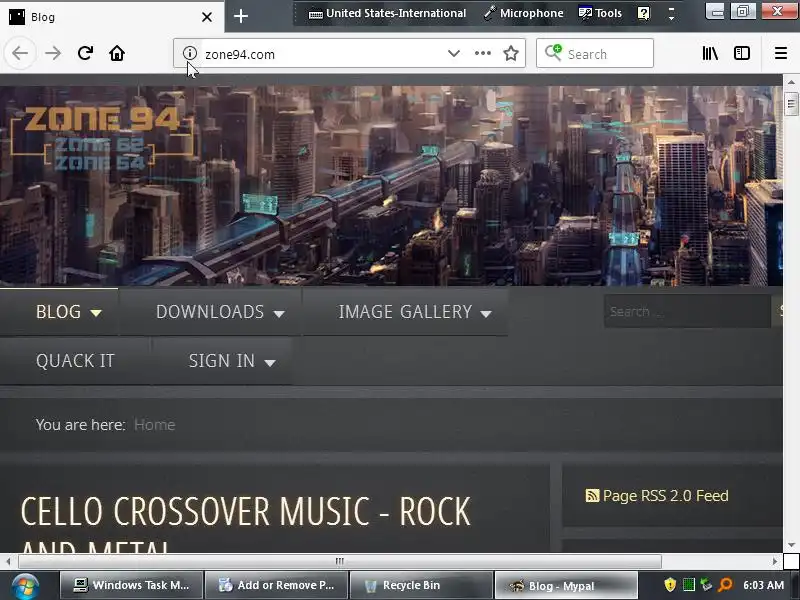Toggle the sidebar view
The width and height of the screenshot is (800, 600).
tap(742, 53)
